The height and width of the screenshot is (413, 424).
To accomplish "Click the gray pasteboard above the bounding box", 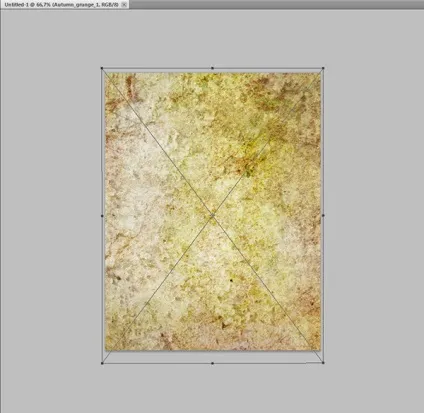I will [212, 37].
